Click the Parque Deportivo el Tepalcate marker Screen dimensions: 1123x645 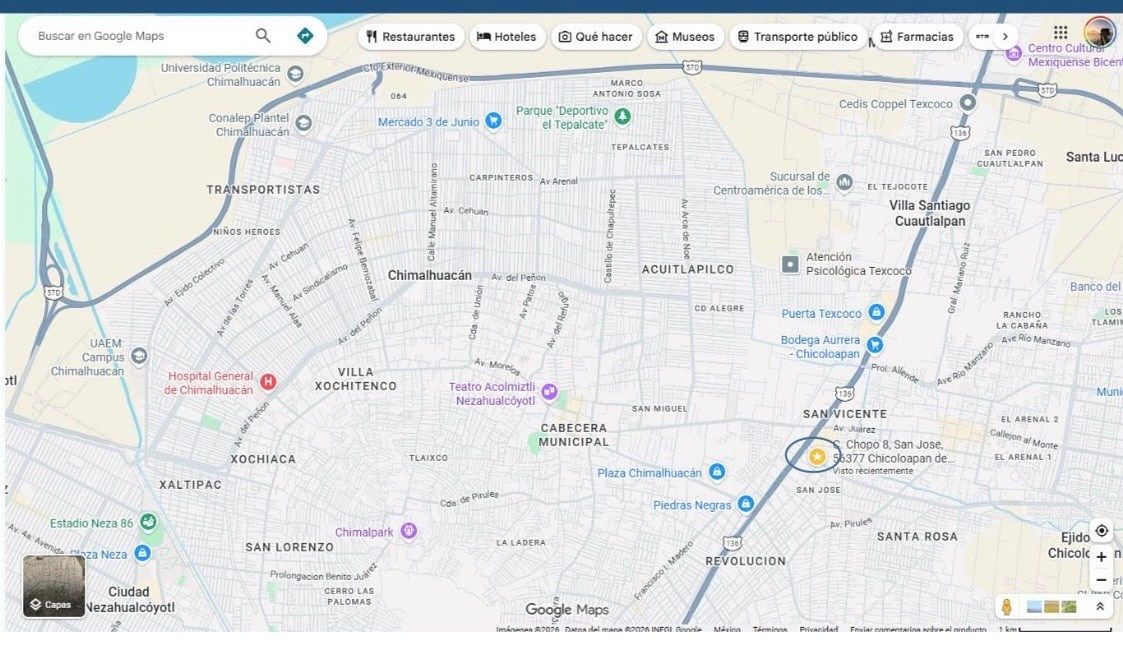tap(622, 116)
